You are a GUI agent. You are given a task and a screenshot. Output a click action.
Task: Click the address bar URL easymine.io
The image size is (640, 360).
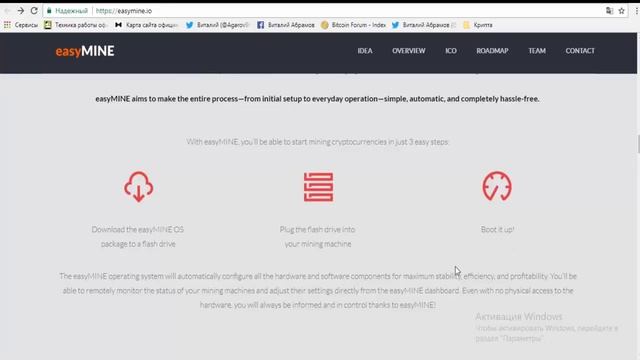coord(124,11)
